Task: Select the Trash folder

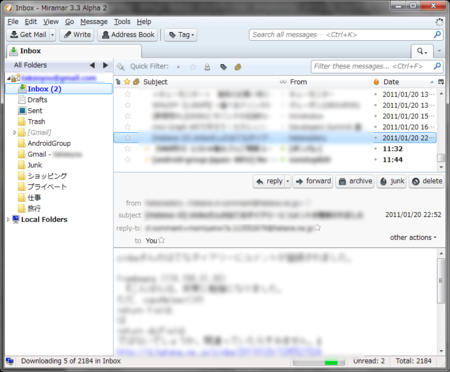Action: pos(36,122)
